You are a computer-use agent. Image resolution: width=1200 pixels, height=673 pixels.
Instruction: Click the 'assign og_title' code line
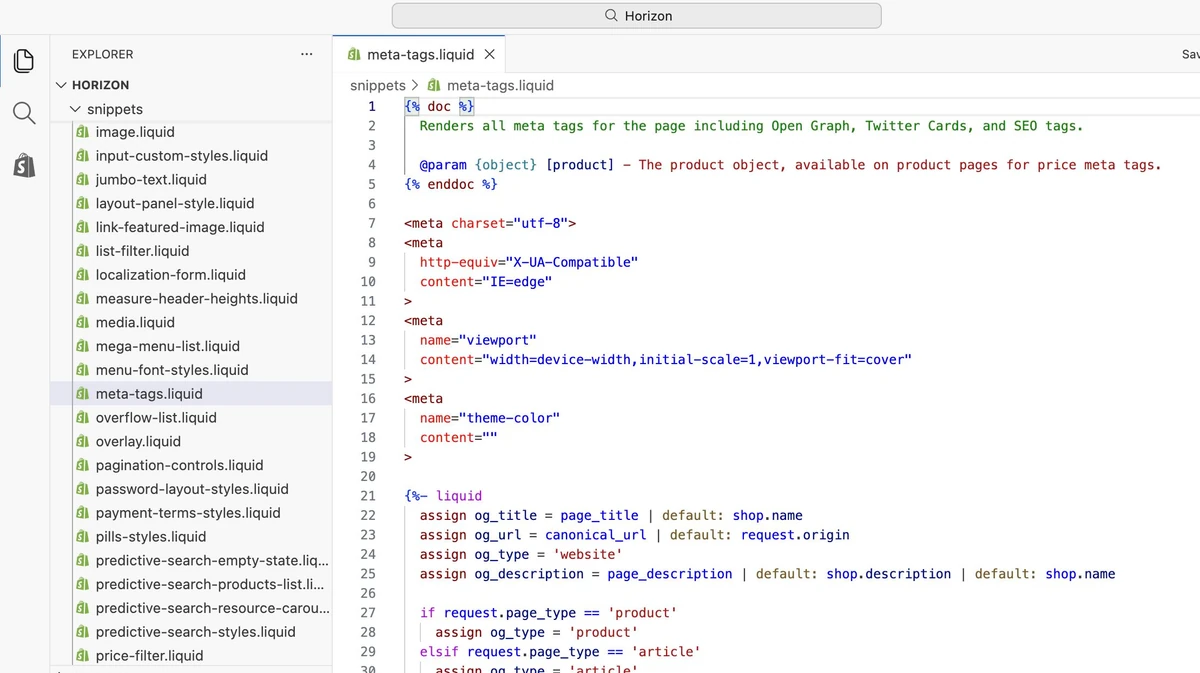tap(611, 516)
